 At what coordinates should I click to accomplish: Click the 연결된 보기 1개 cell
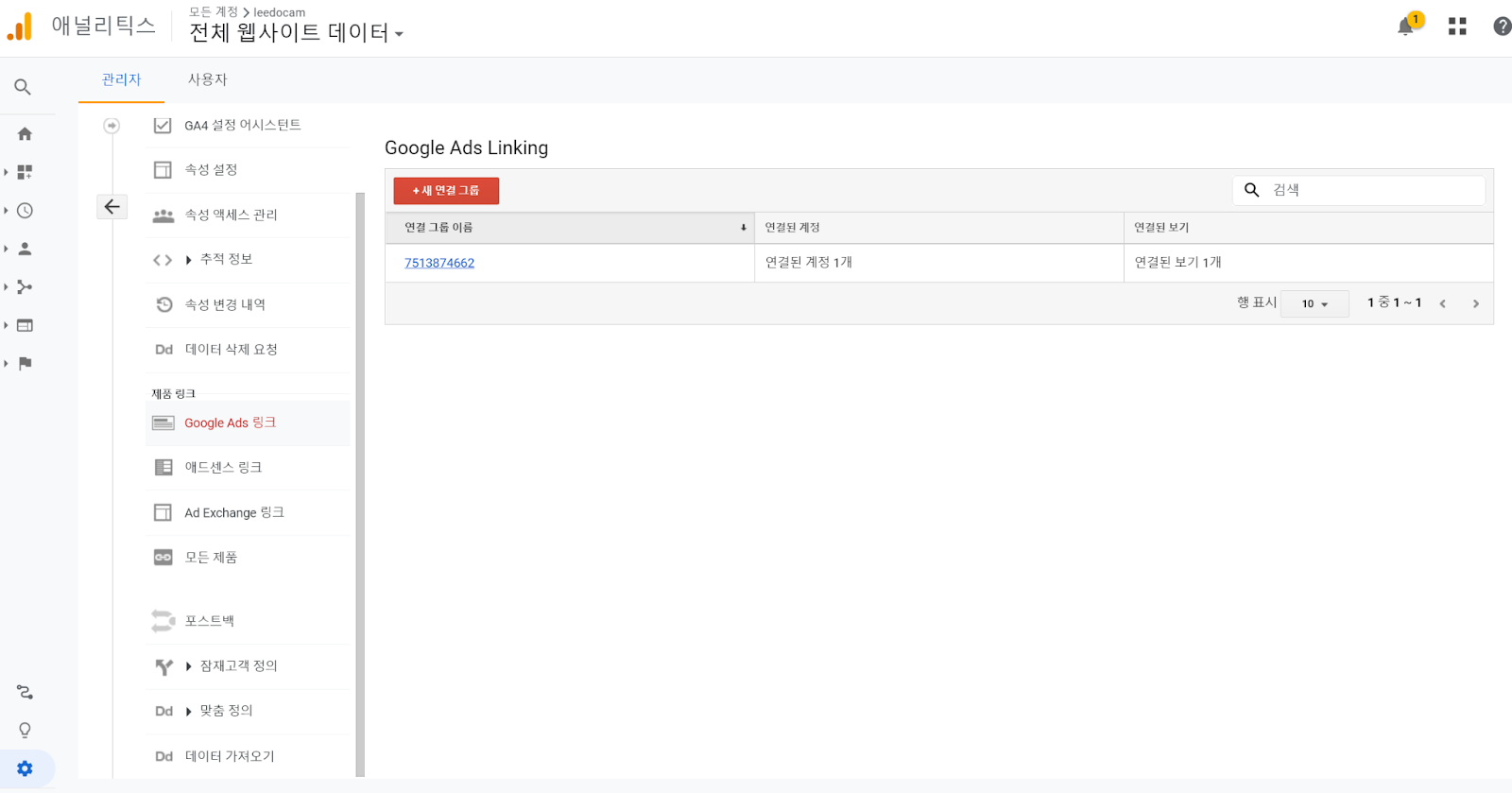coord(1309,263)
